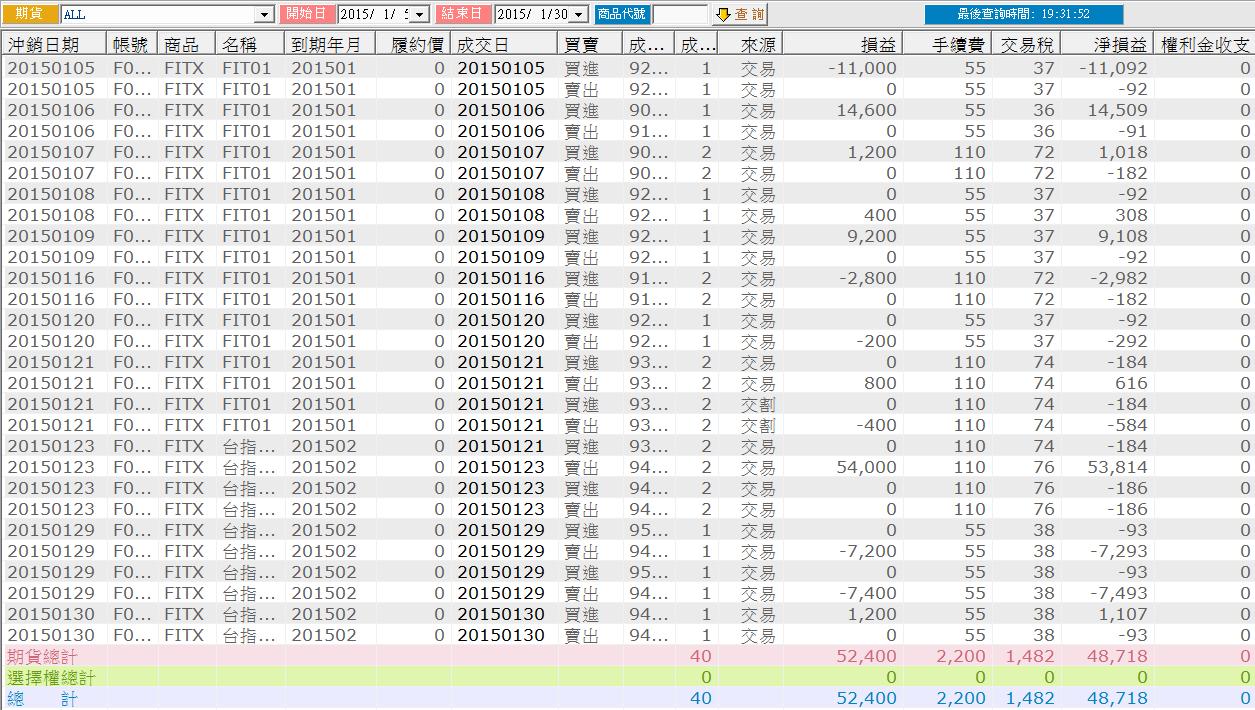Select the 1,107 net profit cell
The width and height of the screenshot is (1255, 710).
[1123, 614]
